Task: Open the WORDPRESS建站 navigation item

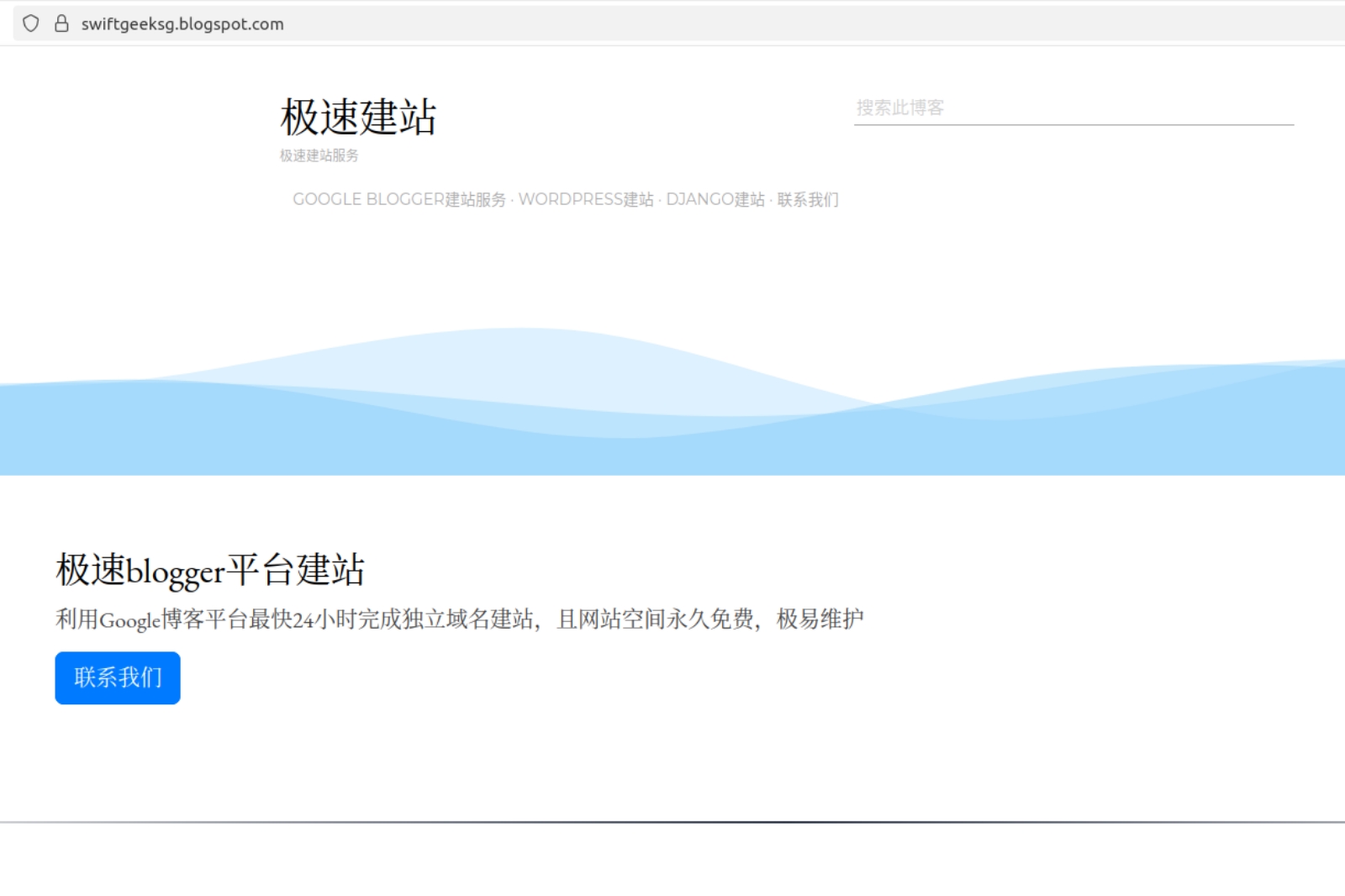Action: coord(587,200)
